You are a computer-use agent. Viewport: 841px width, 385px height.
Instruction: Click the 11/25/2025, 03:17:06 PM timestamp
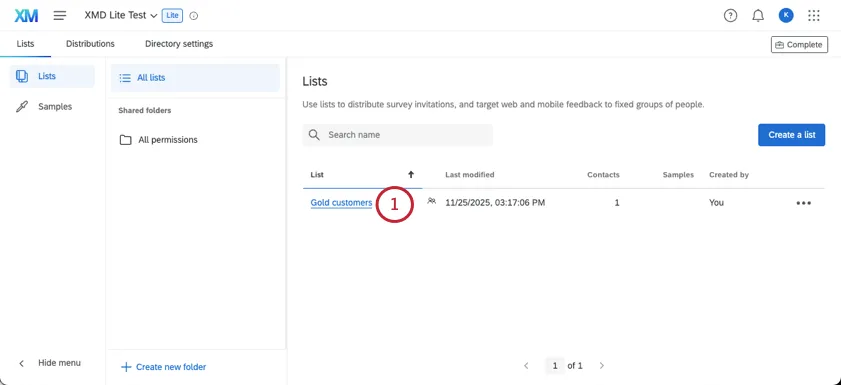point(495,203)
